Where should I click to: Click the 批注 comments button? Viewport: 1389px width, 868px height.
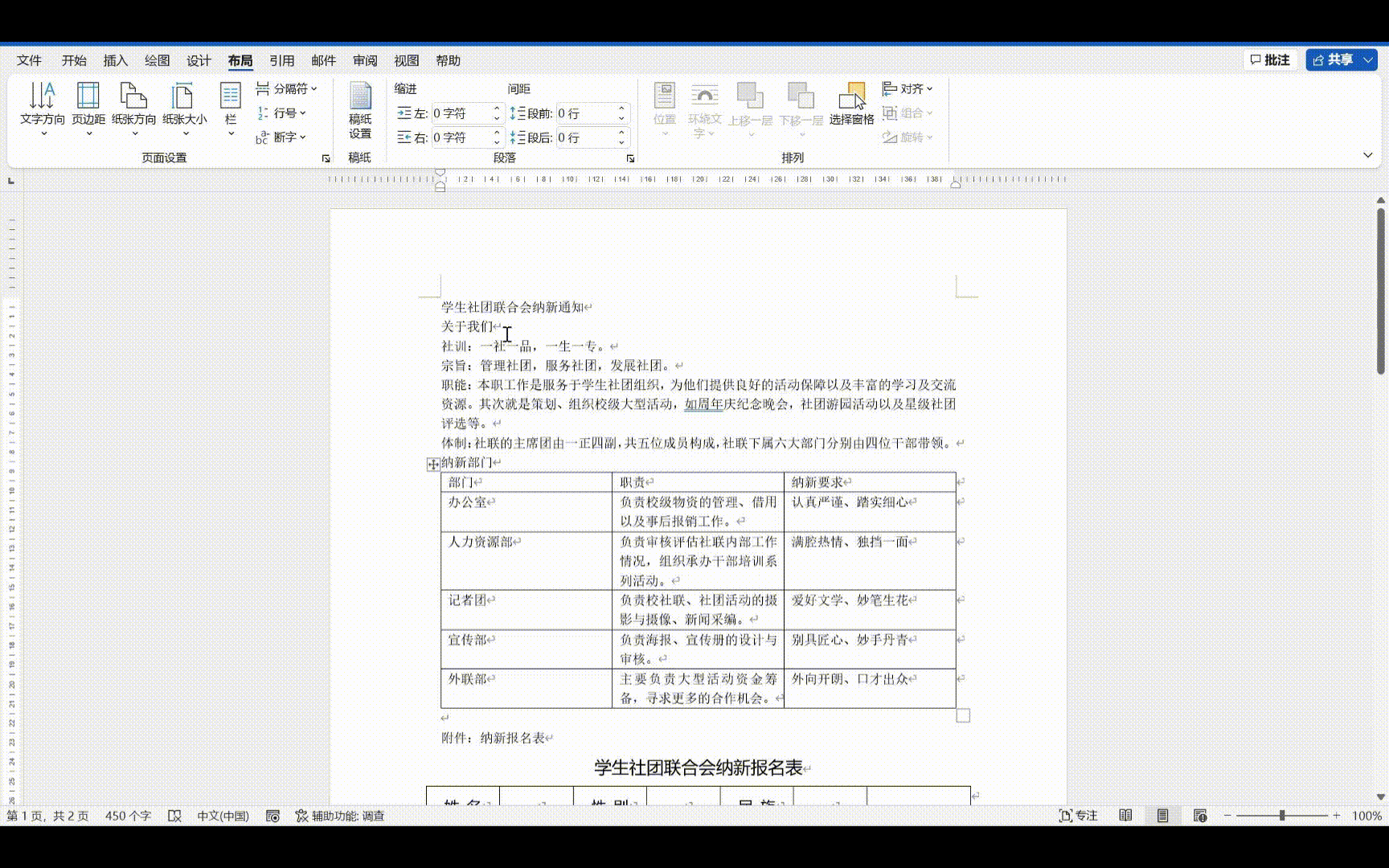1270,60
